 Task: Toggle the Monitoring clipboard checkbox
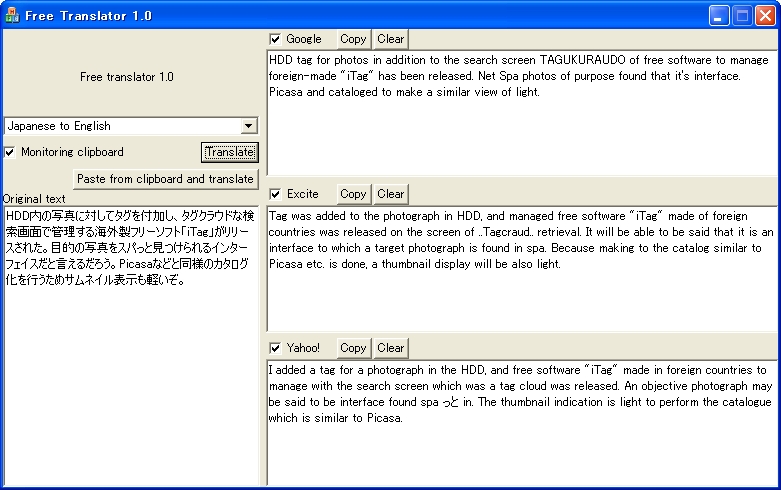pos(10,152)
